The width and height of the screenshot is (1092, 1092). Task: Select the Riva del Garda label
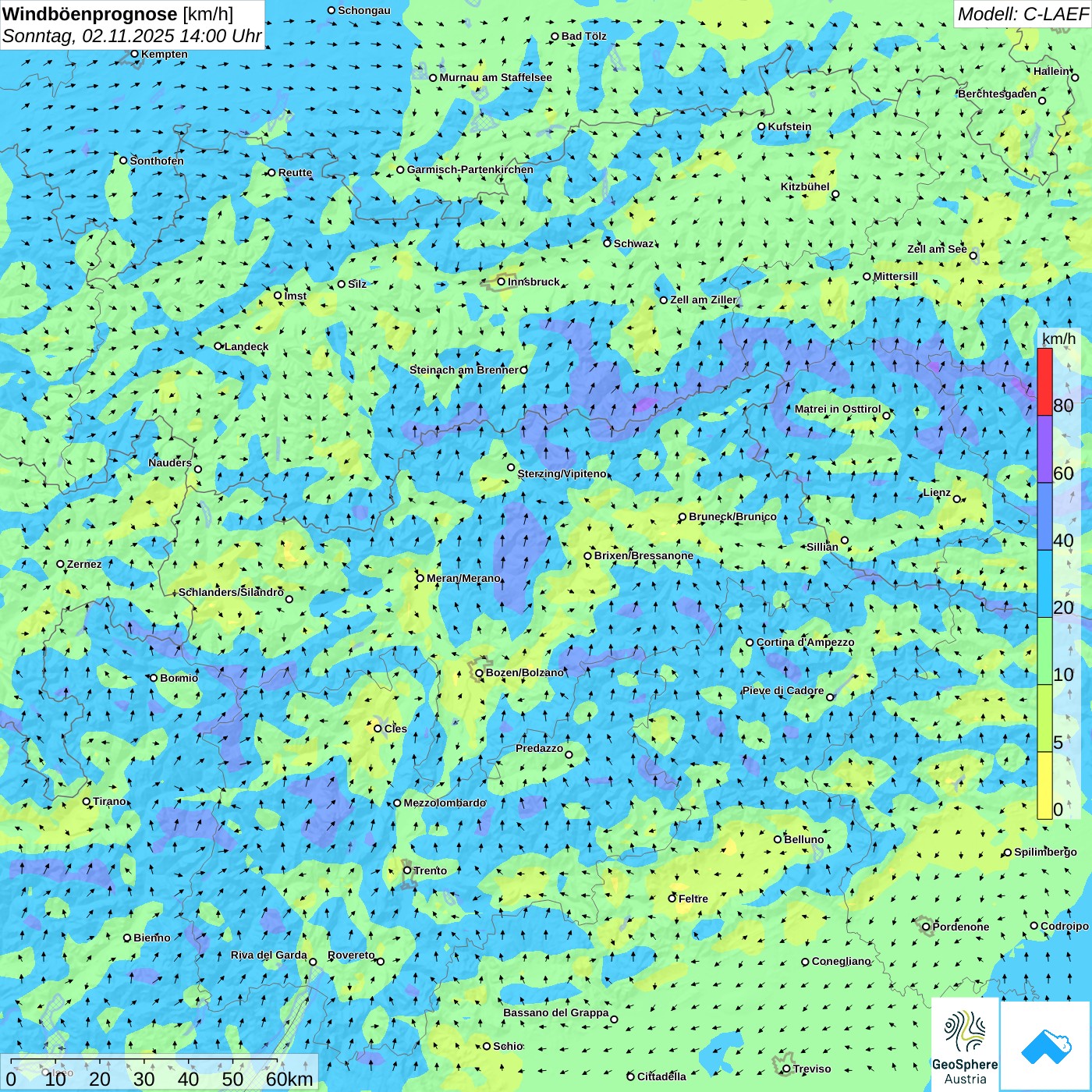268,955
